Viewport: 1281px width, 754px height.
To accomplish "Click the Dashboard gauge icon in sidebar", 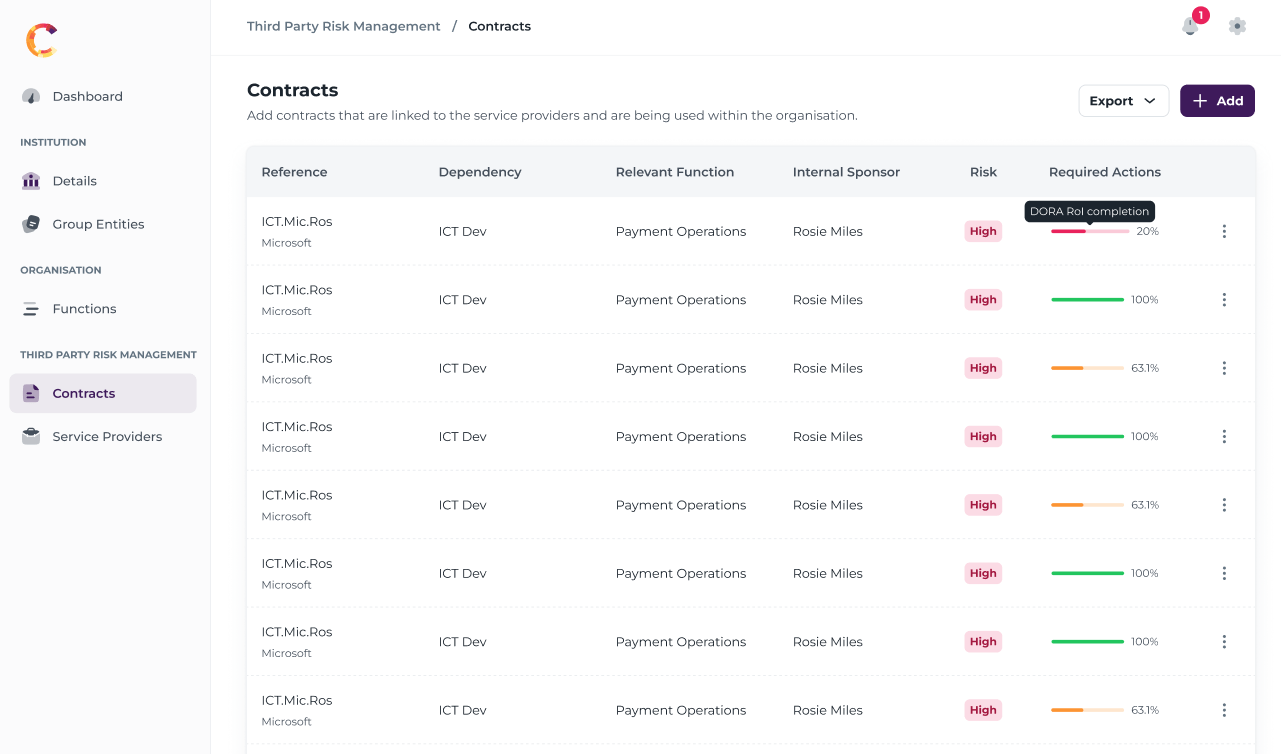I will tap(31, 97).
